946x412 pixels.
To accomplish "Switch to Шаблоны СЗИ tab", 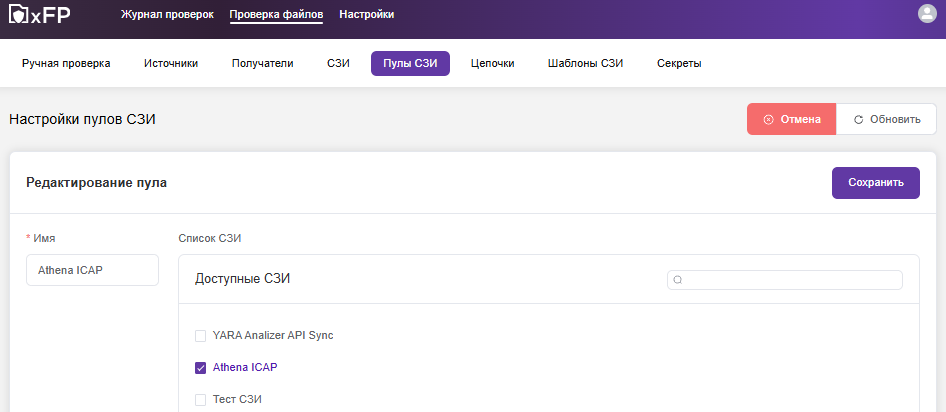I will [x=585, y=63].
